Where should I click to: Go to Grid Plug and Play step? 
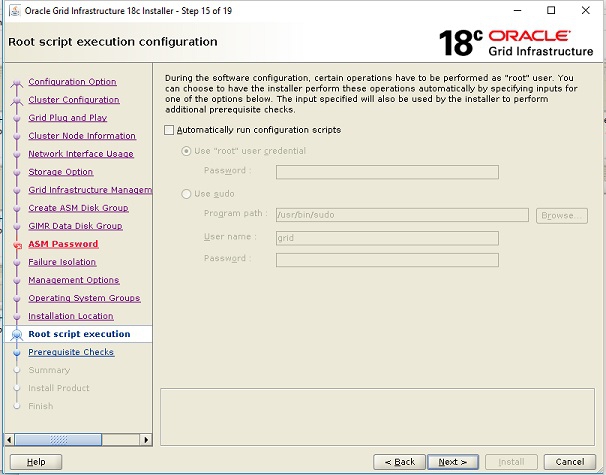coord(68,117)
